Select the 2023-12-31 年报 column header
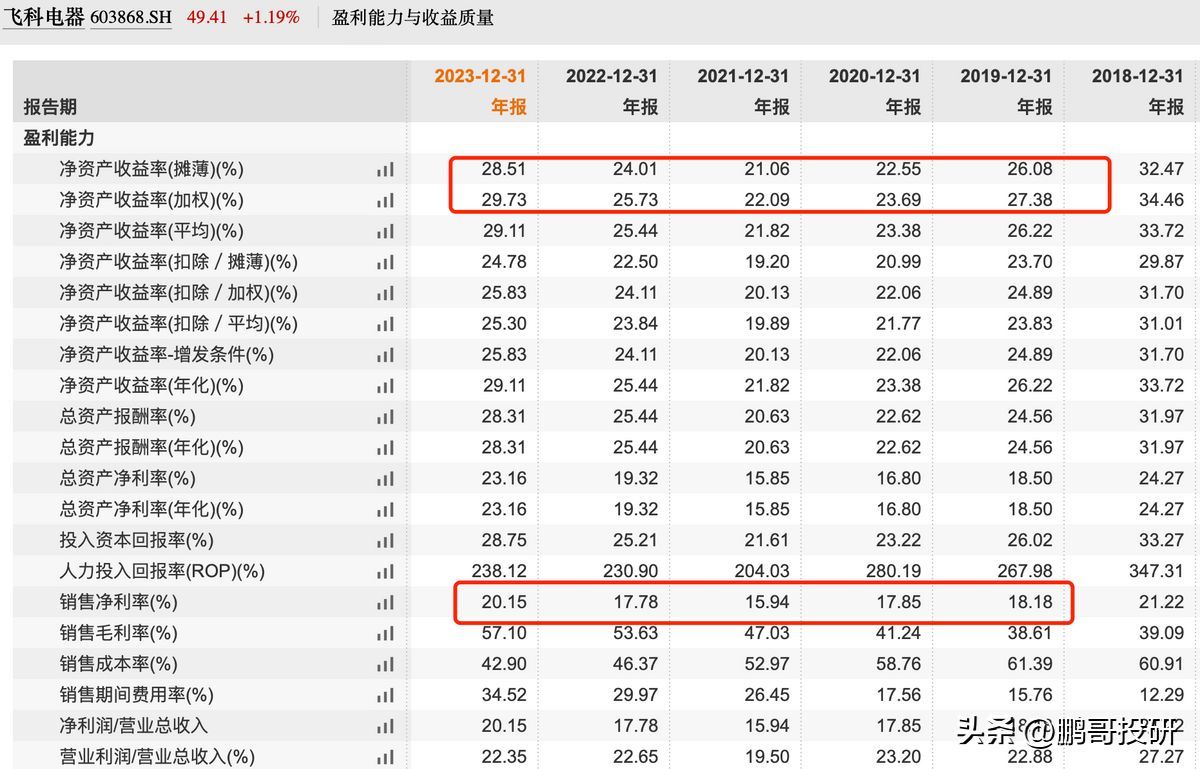Screen dimensions: 1200x769 point(480,91)
